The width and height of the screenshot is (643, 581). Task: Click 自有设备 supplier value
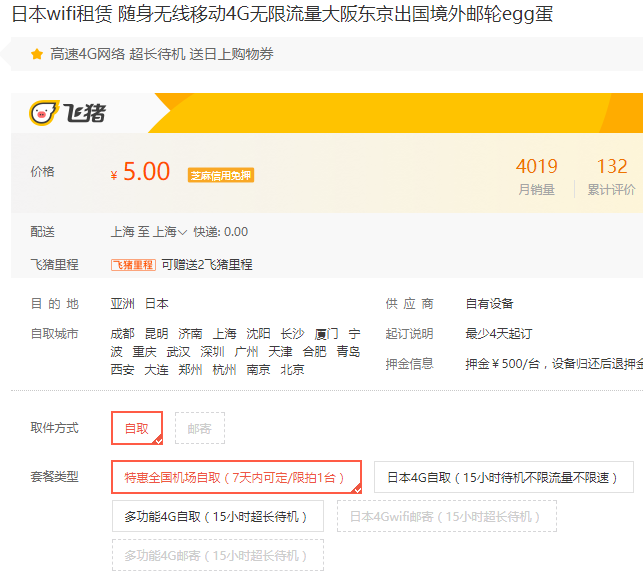click(489, 304)
